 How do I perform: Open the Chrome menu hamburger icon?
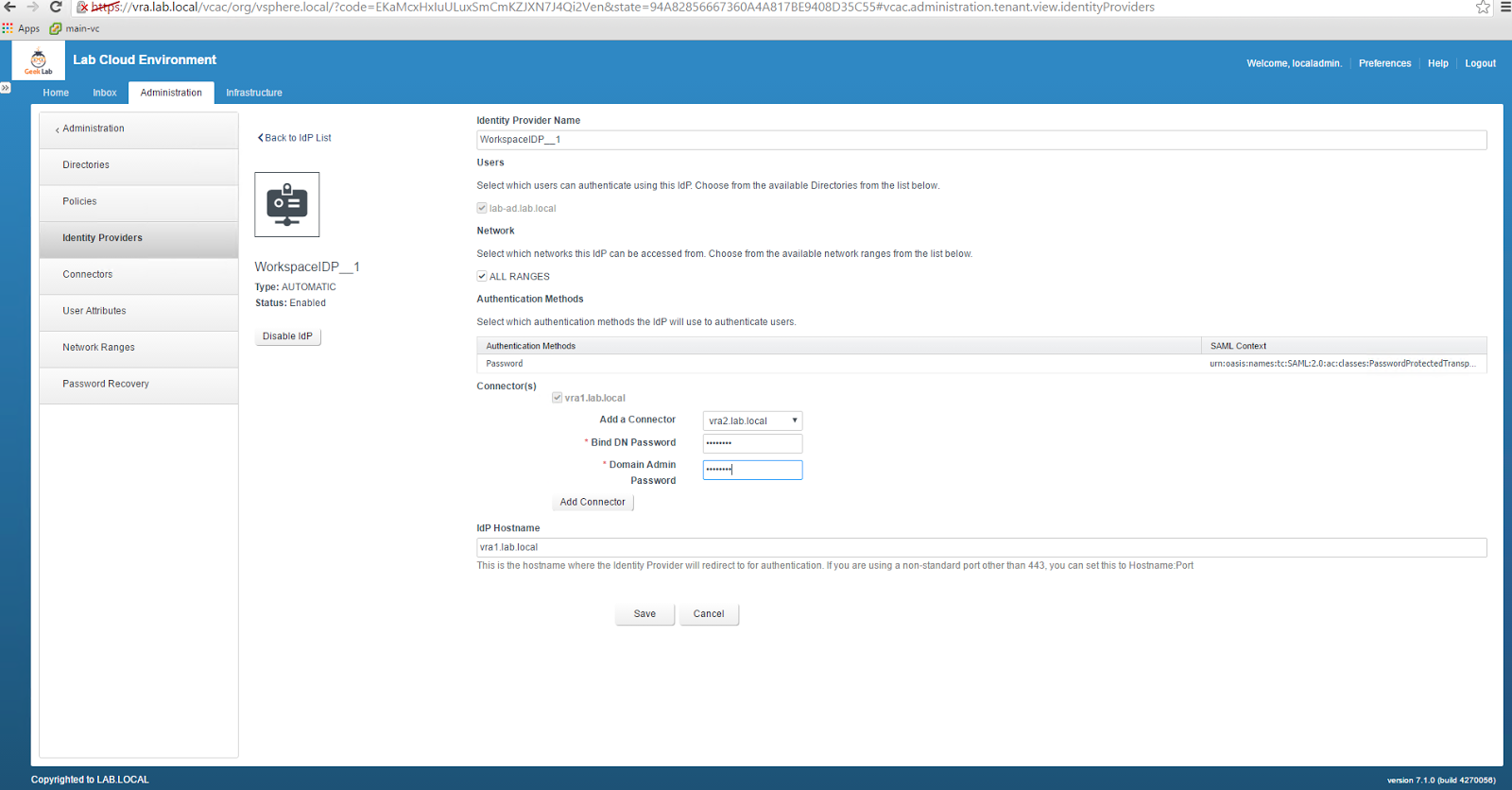point(1505,7)
